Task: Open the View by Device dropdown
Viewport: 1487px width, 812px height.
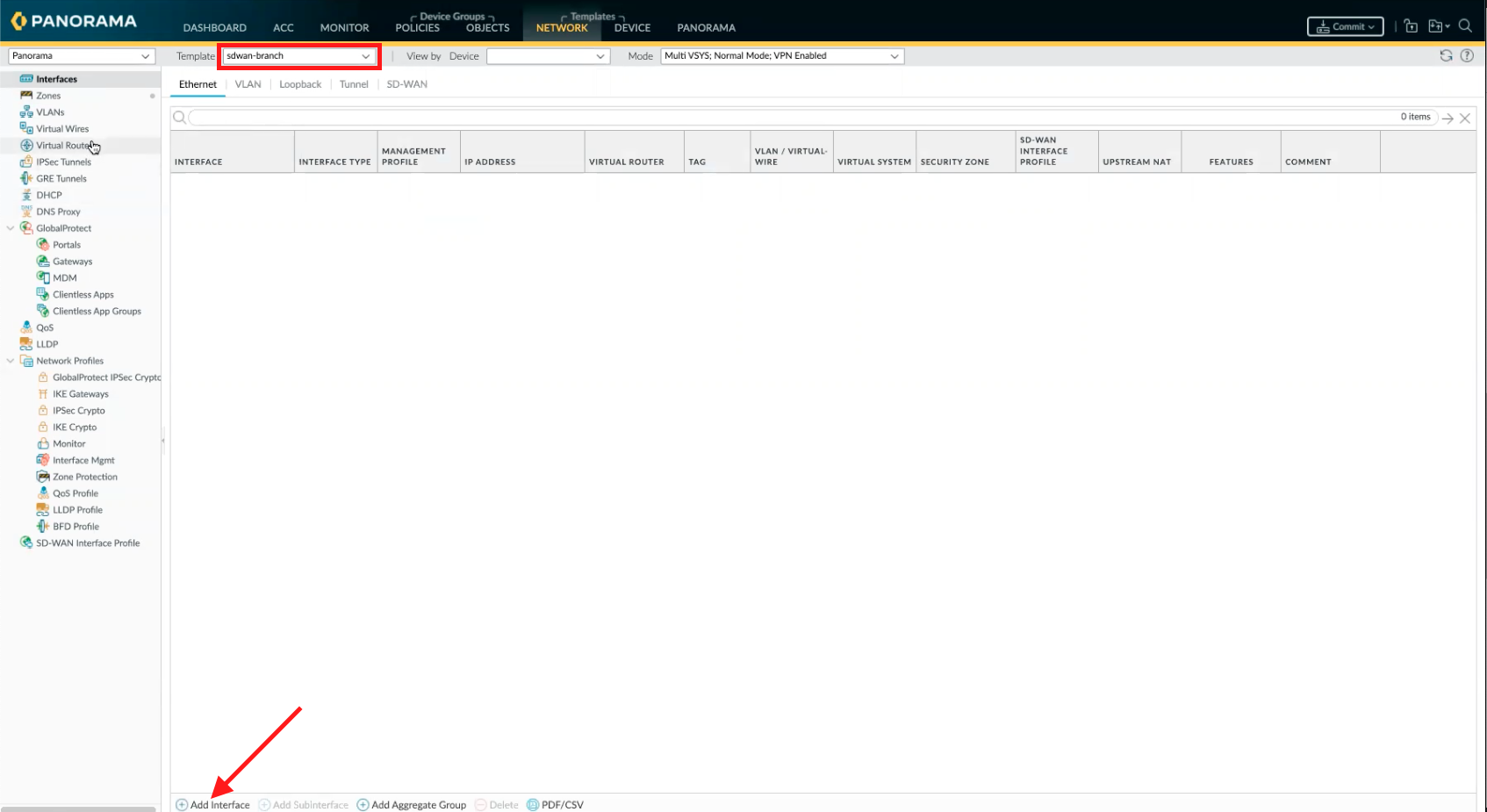Action: click(x=548, y=56)
